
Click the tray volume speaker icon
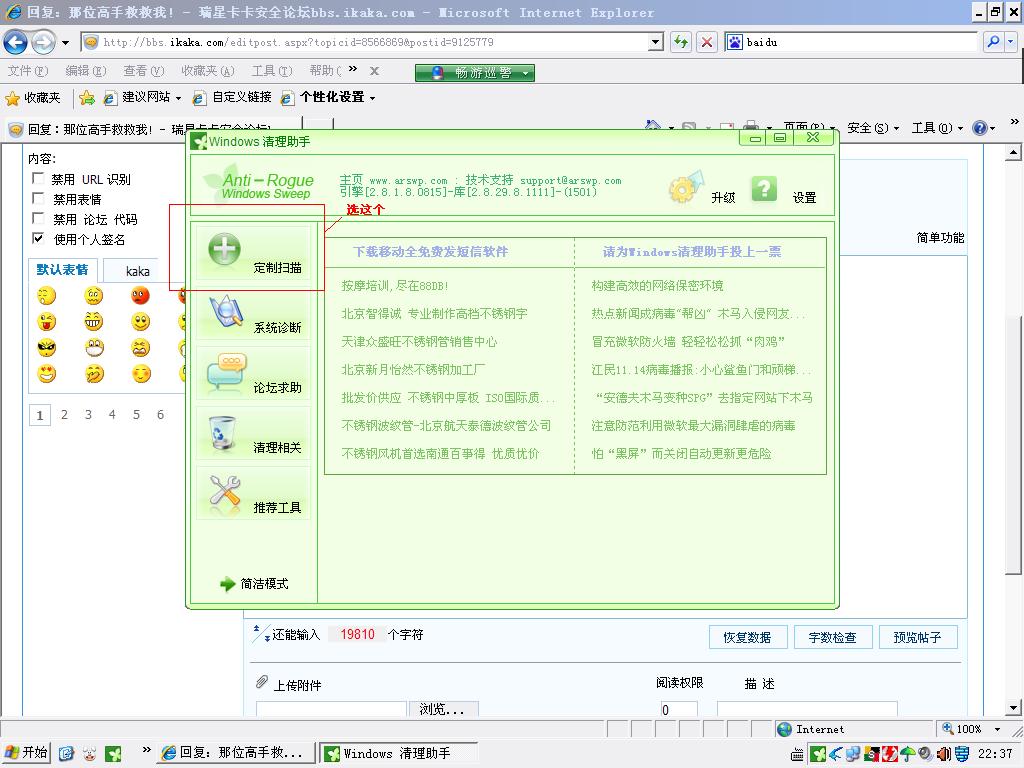point(943,754)
